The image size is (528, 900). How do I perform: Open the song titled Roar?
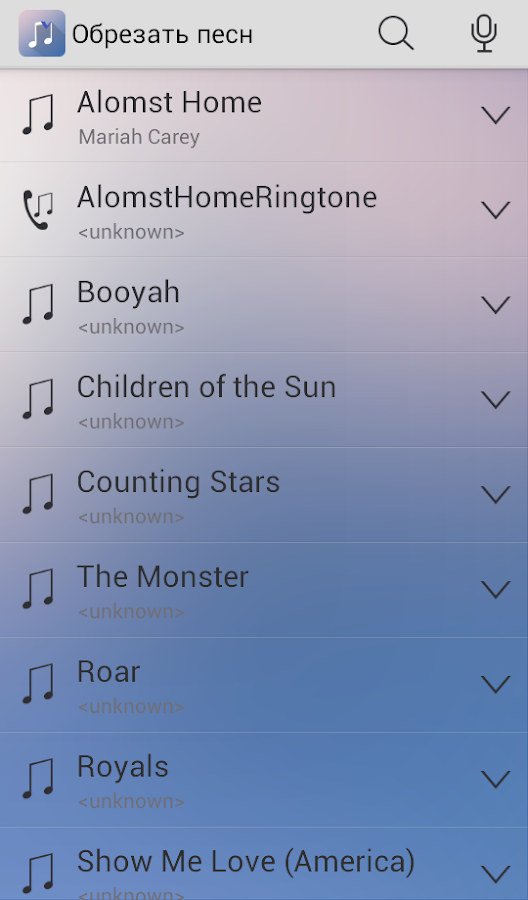pyautogui.click(x=108, y=672)
